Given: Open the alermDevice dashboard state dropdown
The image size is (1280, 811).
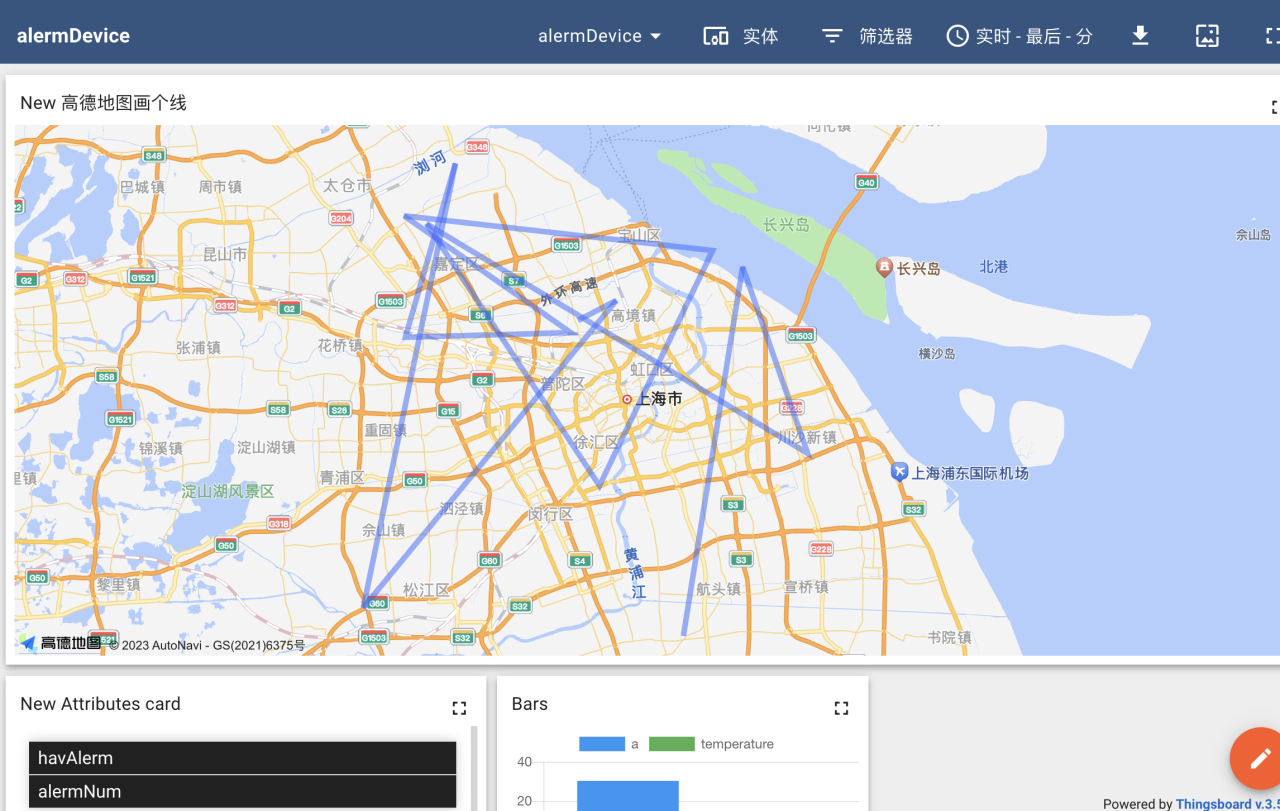Looking at the screenshot, I should (600, 36).
